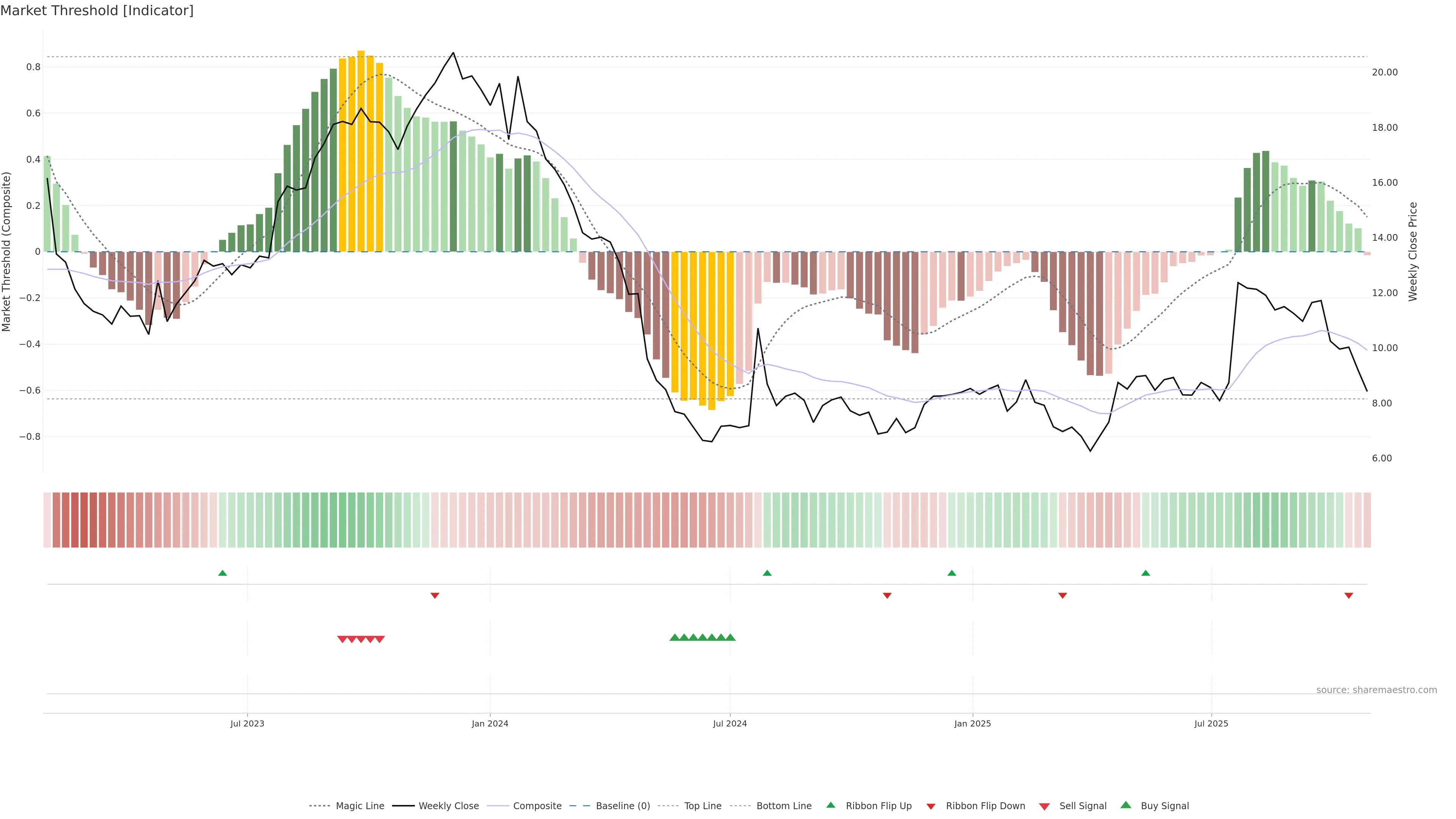
Task: Toggle the Composite legend entry
Action: (537, 806)
